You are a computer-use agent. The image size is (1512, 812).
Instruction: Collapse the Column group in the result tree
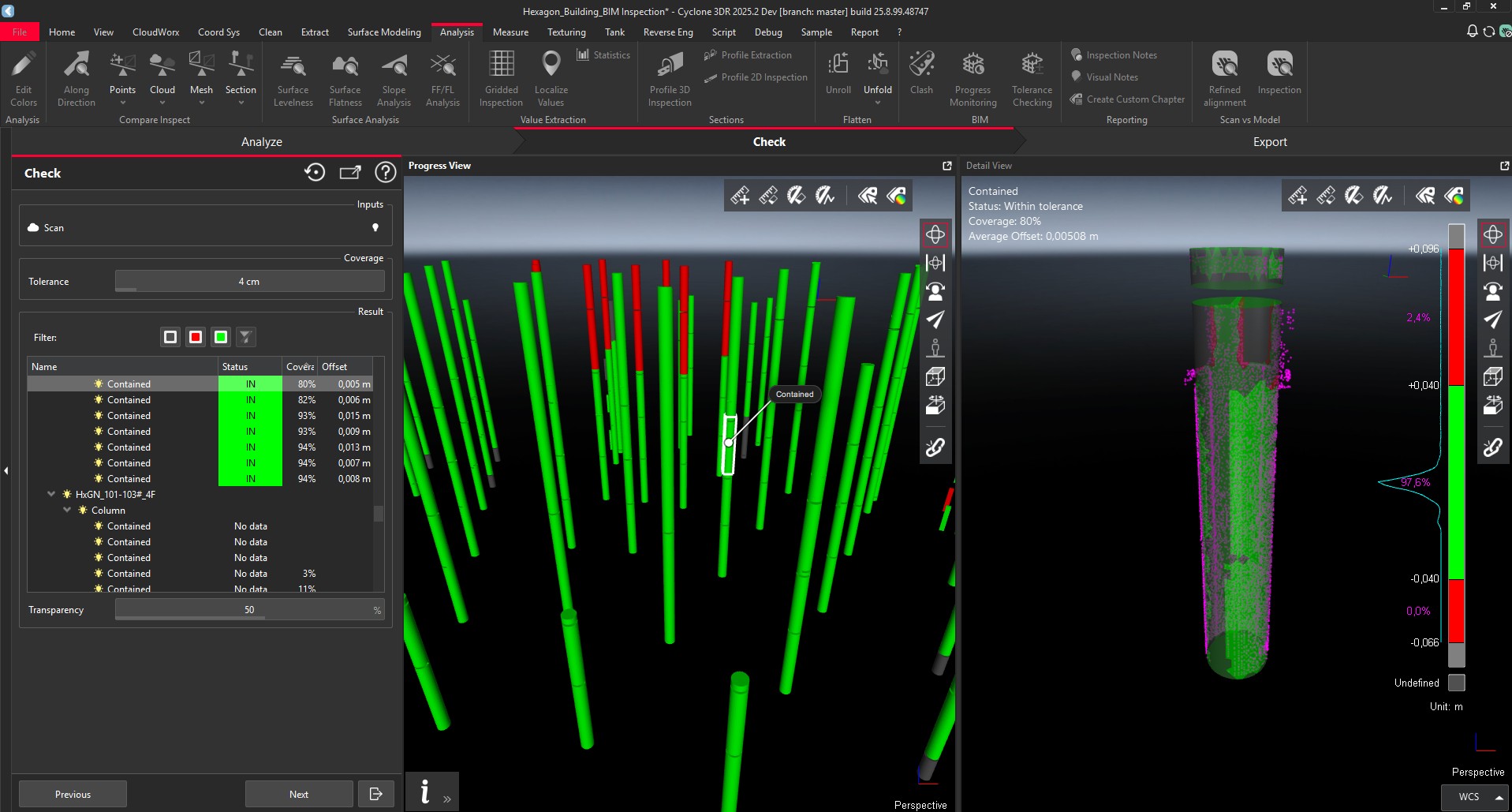coord(67,510)
